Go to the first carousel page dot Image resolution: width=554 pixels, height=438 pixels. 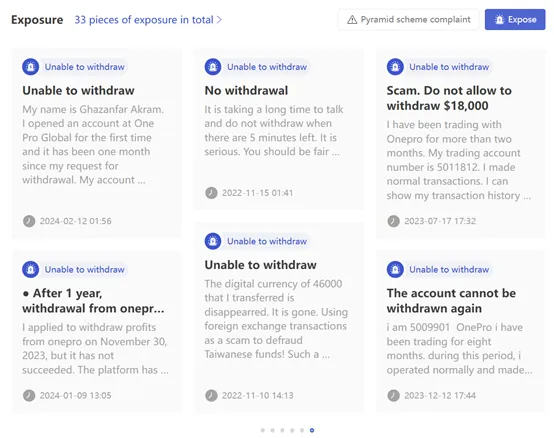pyautogui.click(x=263, y=430)
